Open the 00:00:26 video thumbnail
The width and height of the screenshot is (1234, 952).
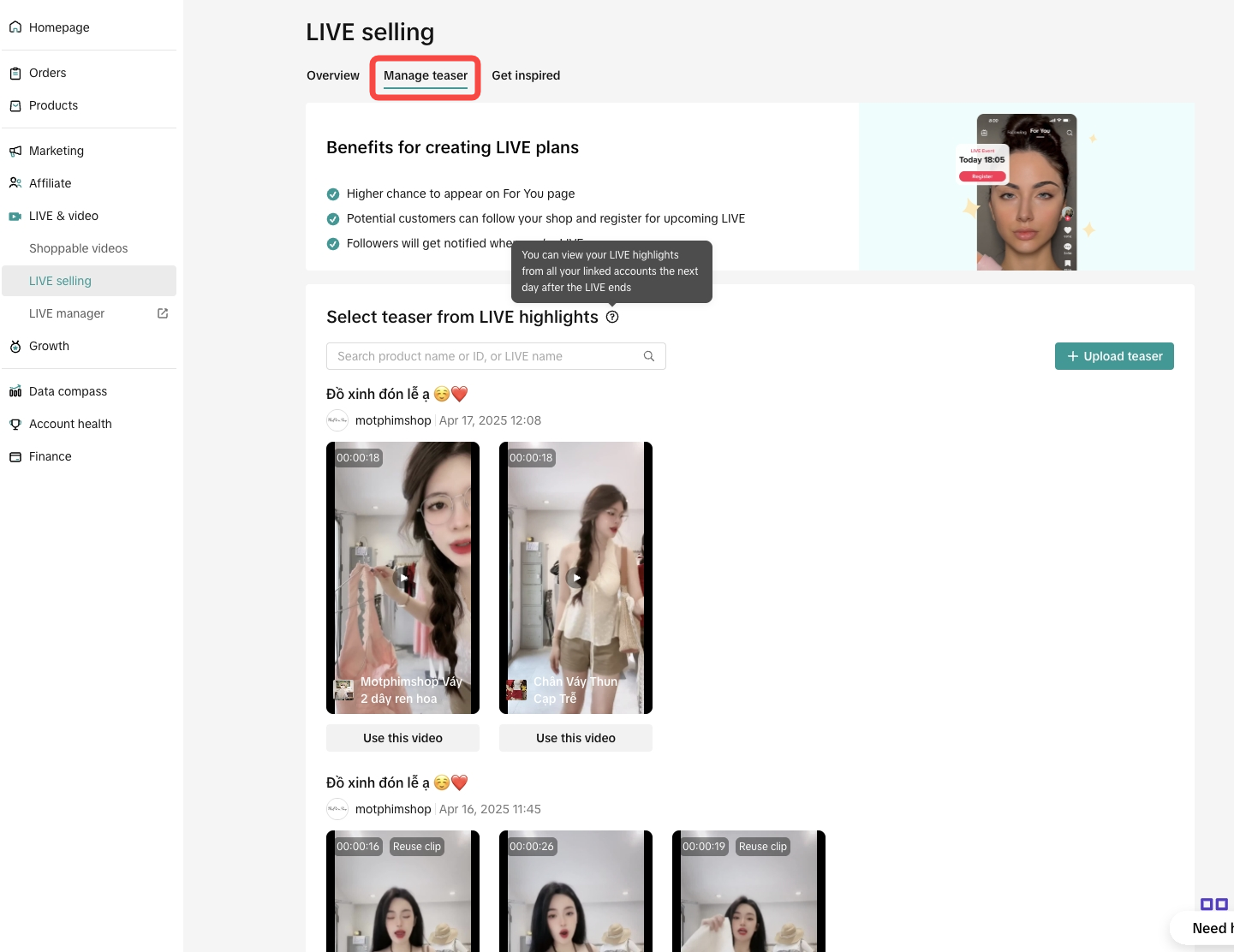(x=575, y=891)
